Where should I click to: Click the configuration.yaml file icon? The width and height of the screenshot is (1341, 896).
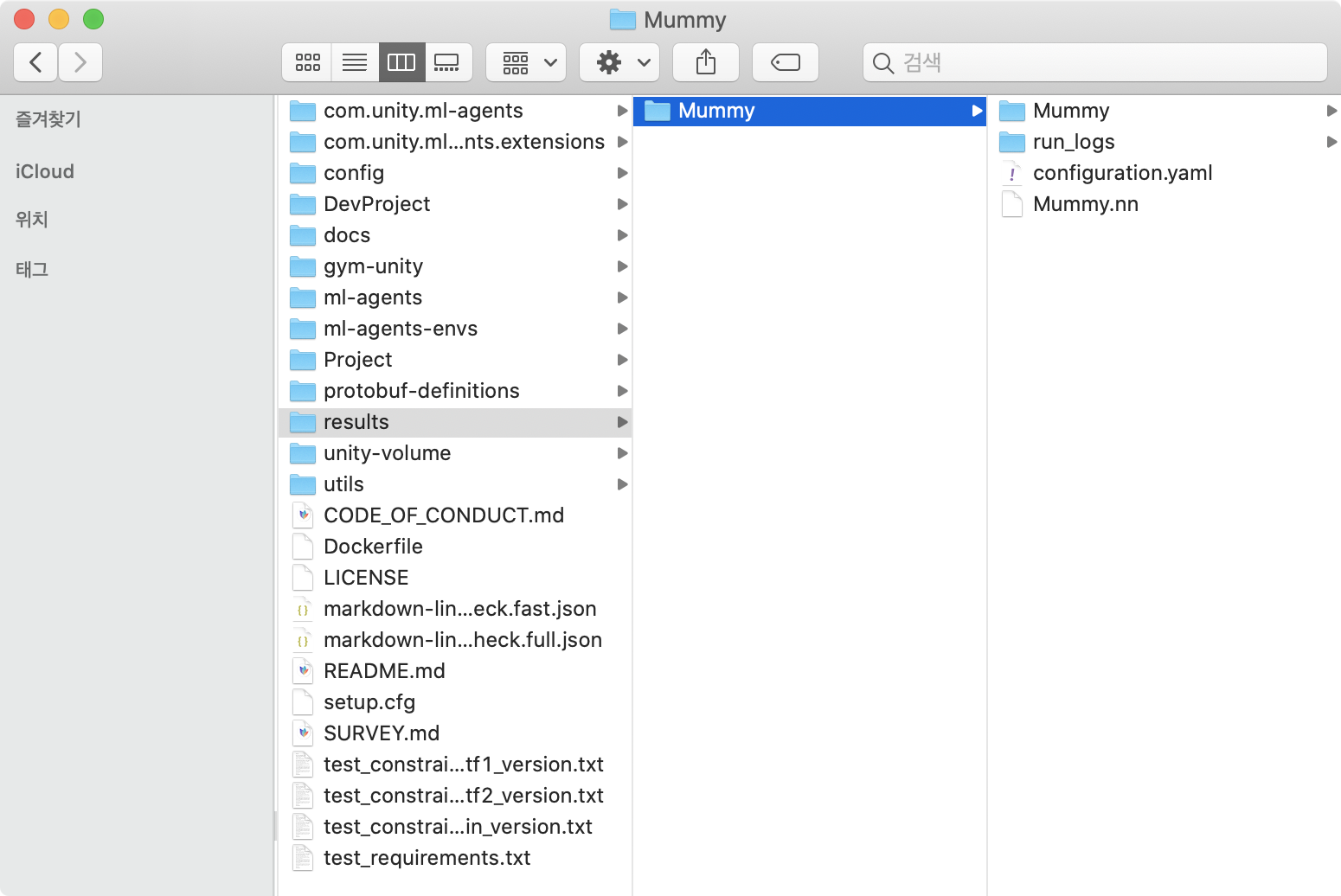[x=1012, y=173]
